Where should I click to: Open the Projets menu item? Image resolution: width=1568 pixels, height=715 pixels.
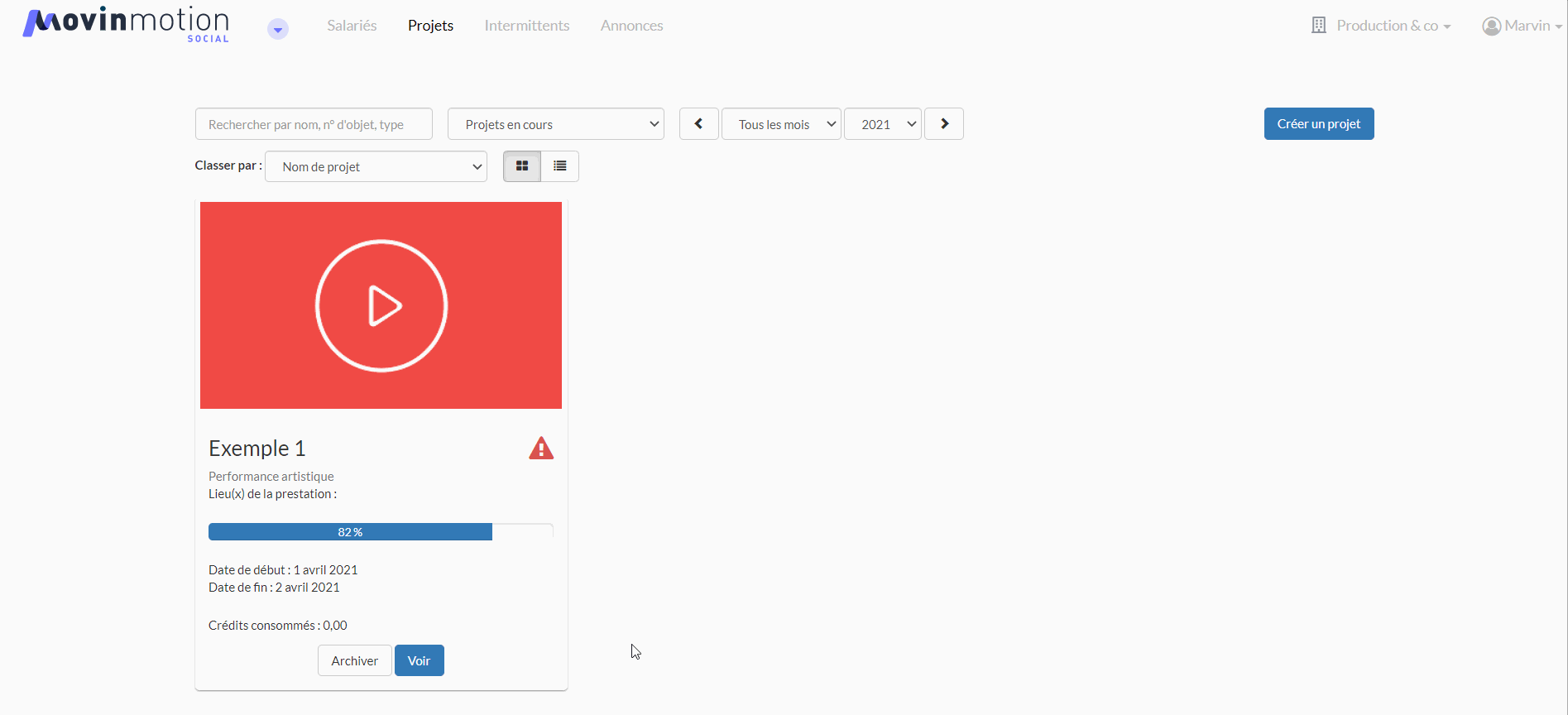click(x=430, y=26)
